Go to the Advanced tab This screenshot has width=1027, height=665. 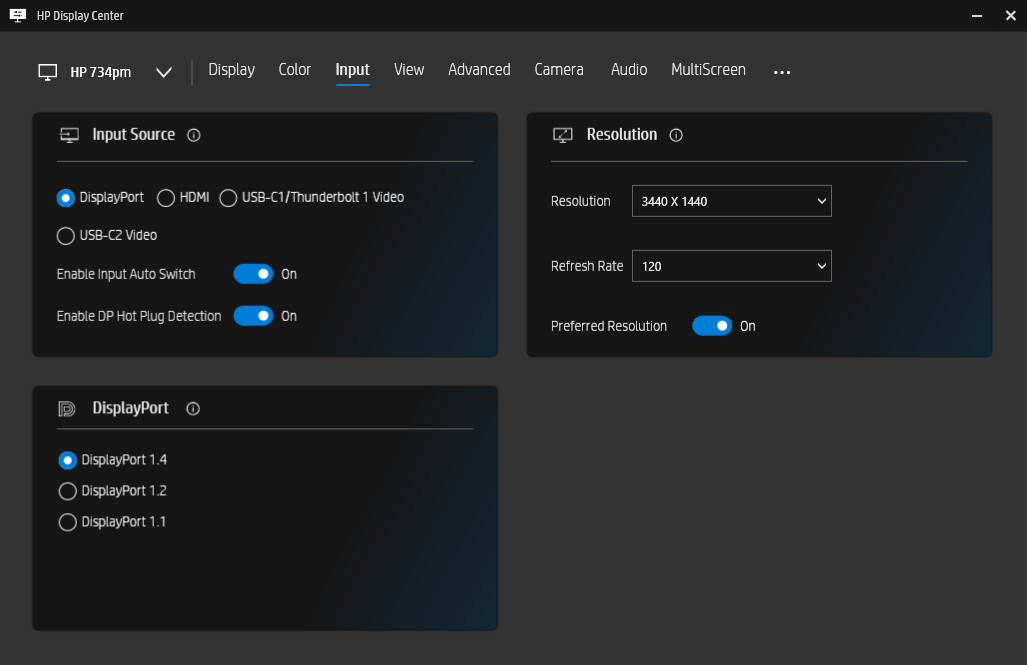(x=479, y=70)
